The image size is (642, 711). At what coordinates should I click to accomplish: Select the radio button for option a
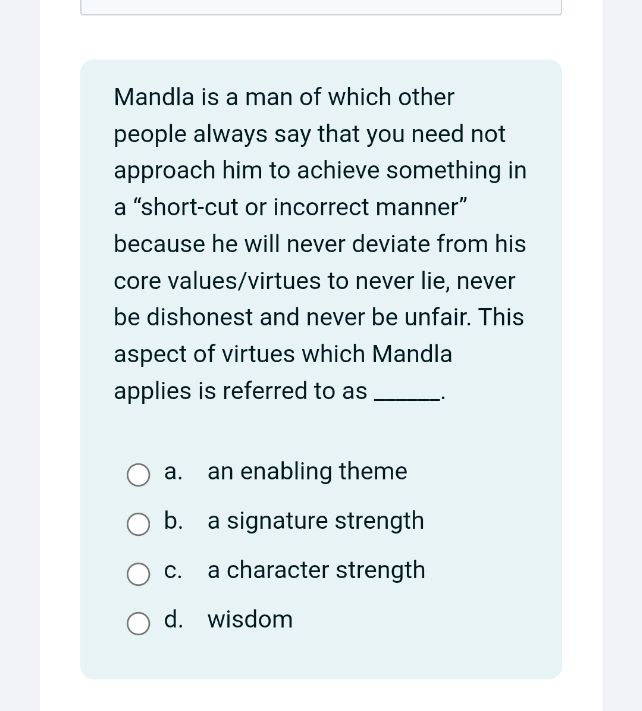(138, 475)
